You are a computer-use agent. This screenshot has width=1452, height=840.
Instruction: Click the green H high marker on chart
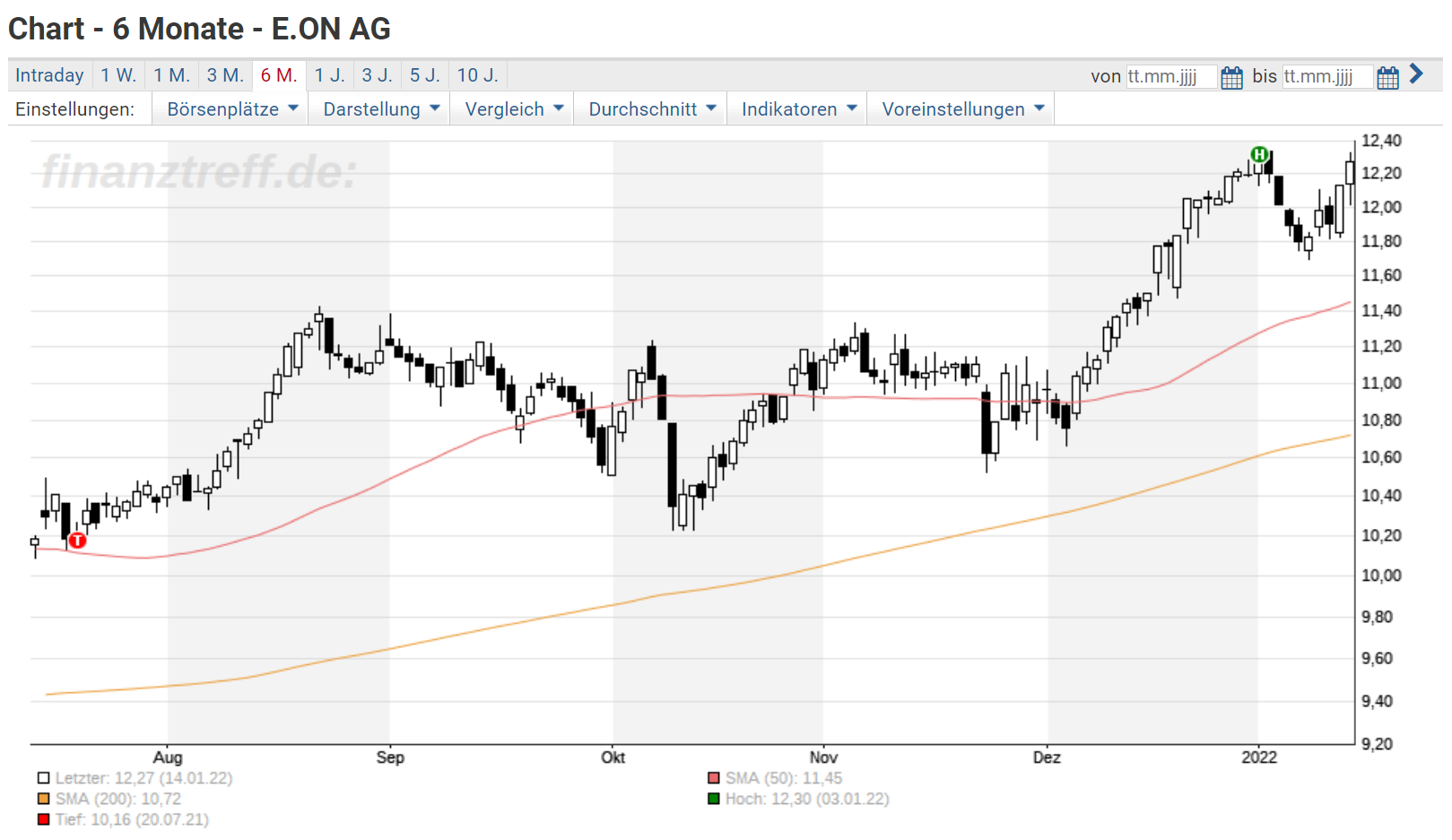click(1259, 154)
